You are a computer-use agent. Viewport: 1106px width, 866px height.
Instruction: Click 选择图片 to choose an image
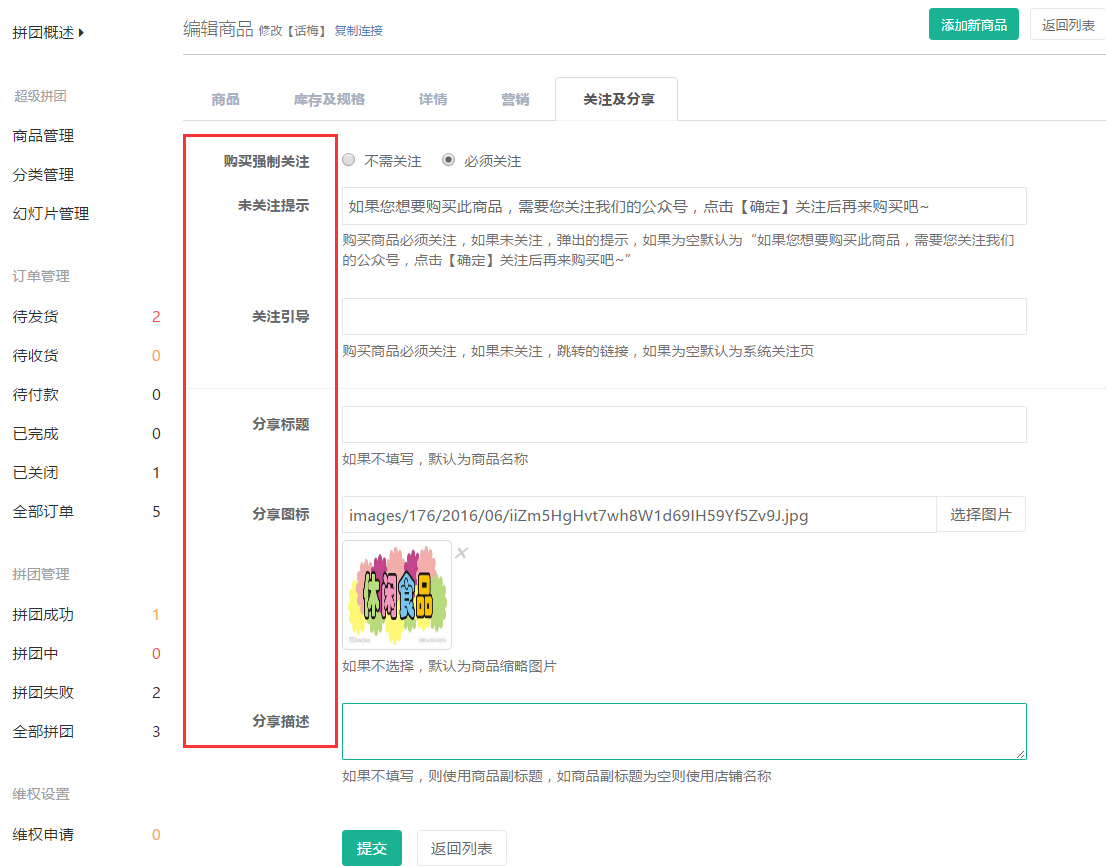click(x=980, y=515)
